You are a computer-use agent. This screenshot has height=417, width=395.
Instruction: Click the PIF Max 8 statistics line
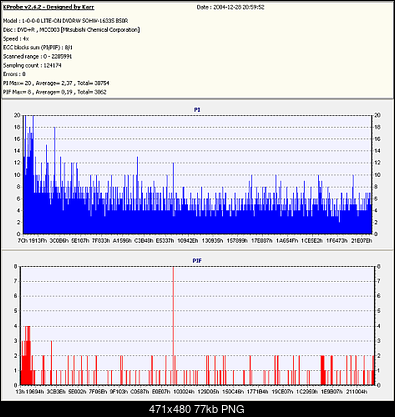pos(55,92)
